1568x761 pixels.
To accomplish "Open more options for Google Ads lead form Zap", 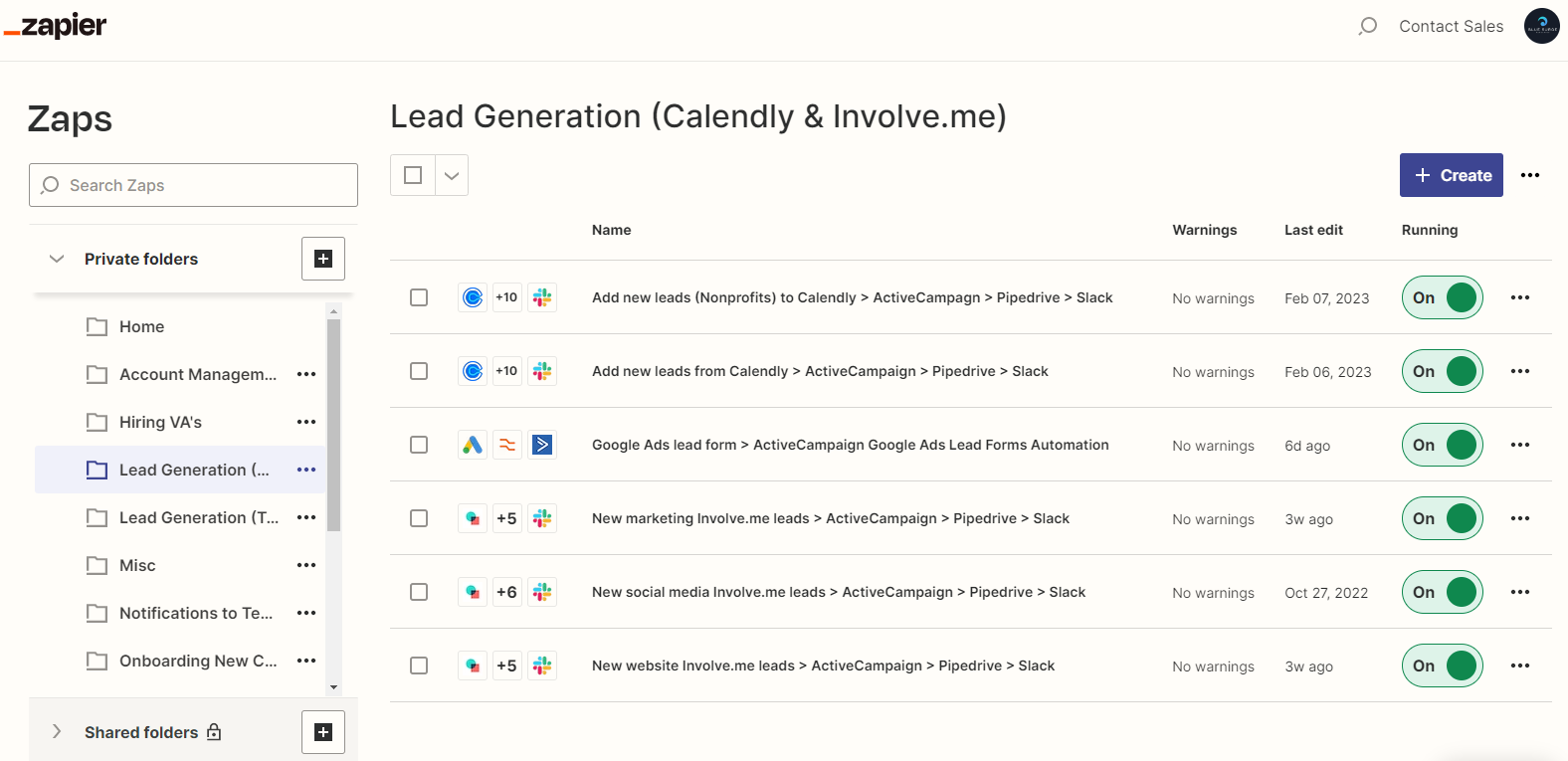I will point(1520,445).
